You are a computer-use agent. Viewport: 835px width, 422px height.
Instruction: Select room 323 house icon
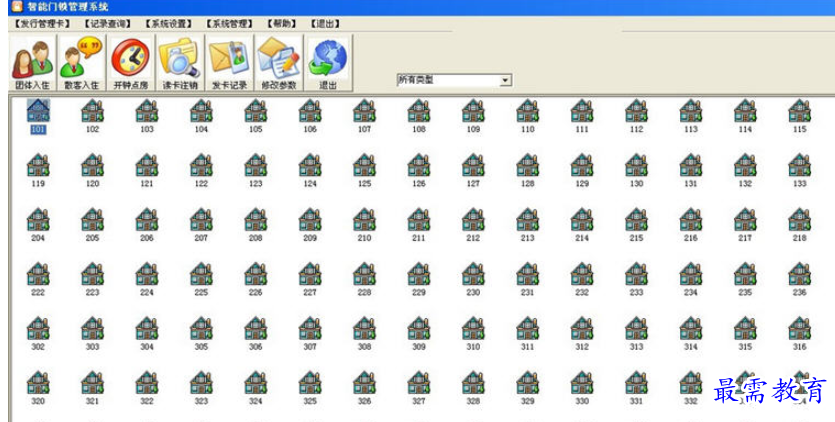tap(201, 383)
